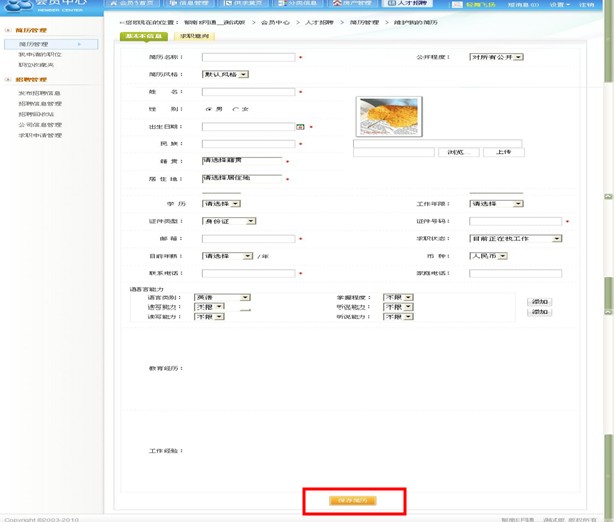
Task: Switch to the 求职意向 tab
Action: tap(194, 36)
